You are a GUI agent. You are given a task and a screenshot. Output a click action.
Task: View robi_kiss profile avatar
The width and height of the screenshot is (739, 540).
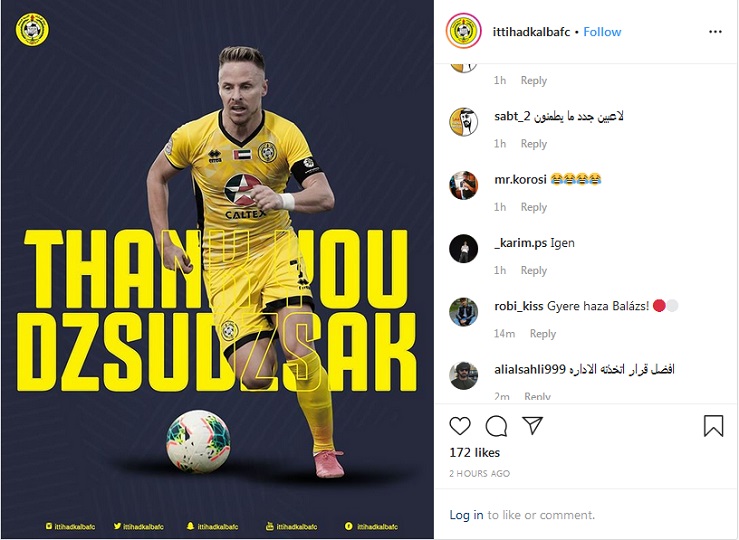coord(463,312)
